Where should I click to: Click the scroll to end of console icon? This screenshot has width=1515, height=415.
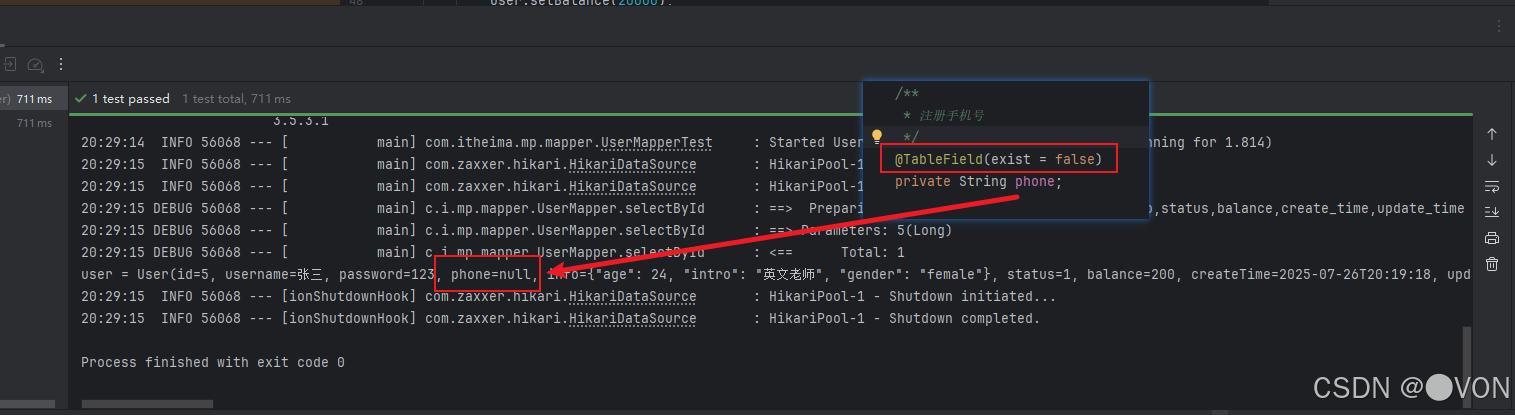1492,212
